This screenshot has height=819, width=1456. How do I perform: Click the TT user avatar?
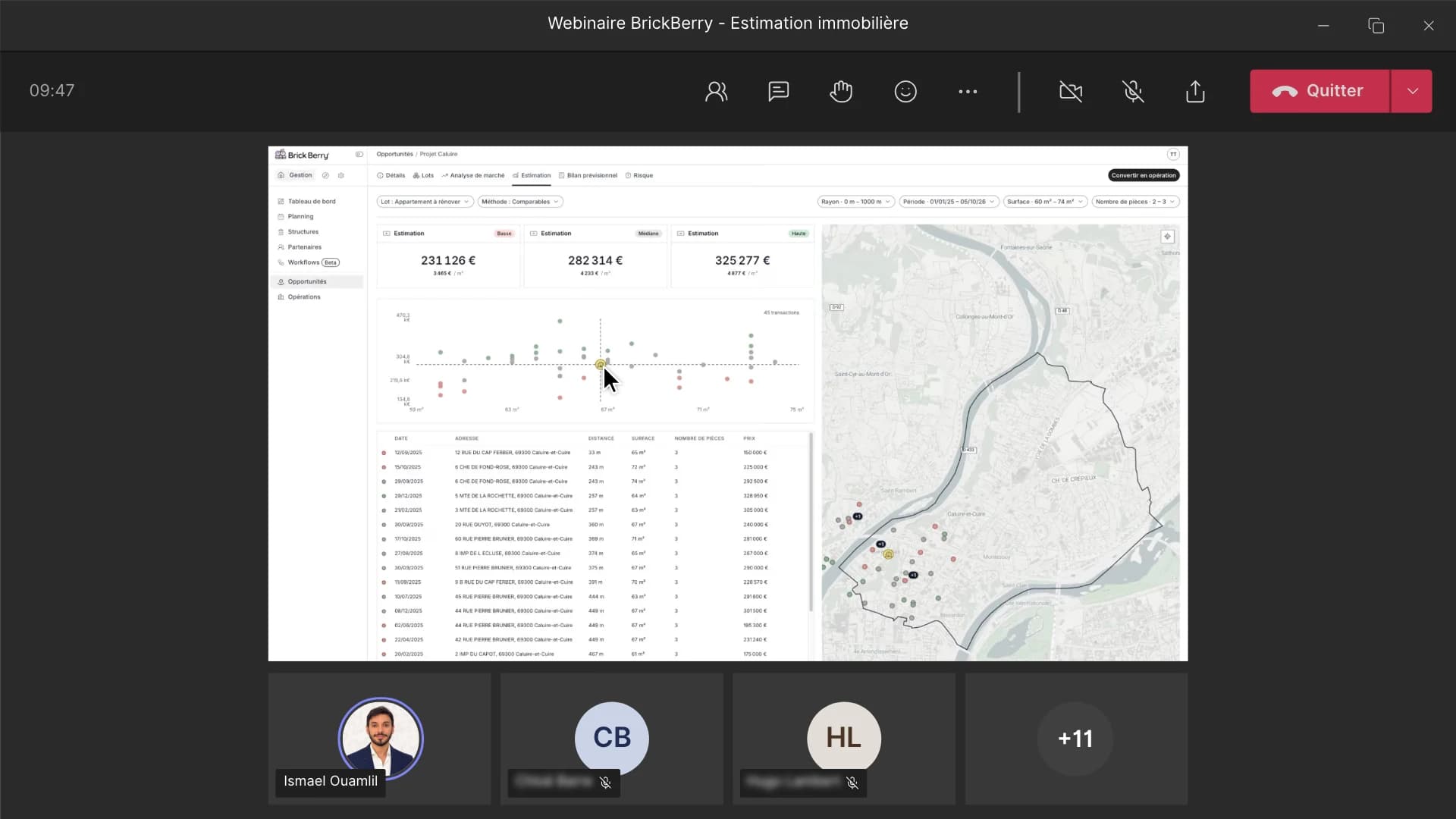[x=1173, y=154]
